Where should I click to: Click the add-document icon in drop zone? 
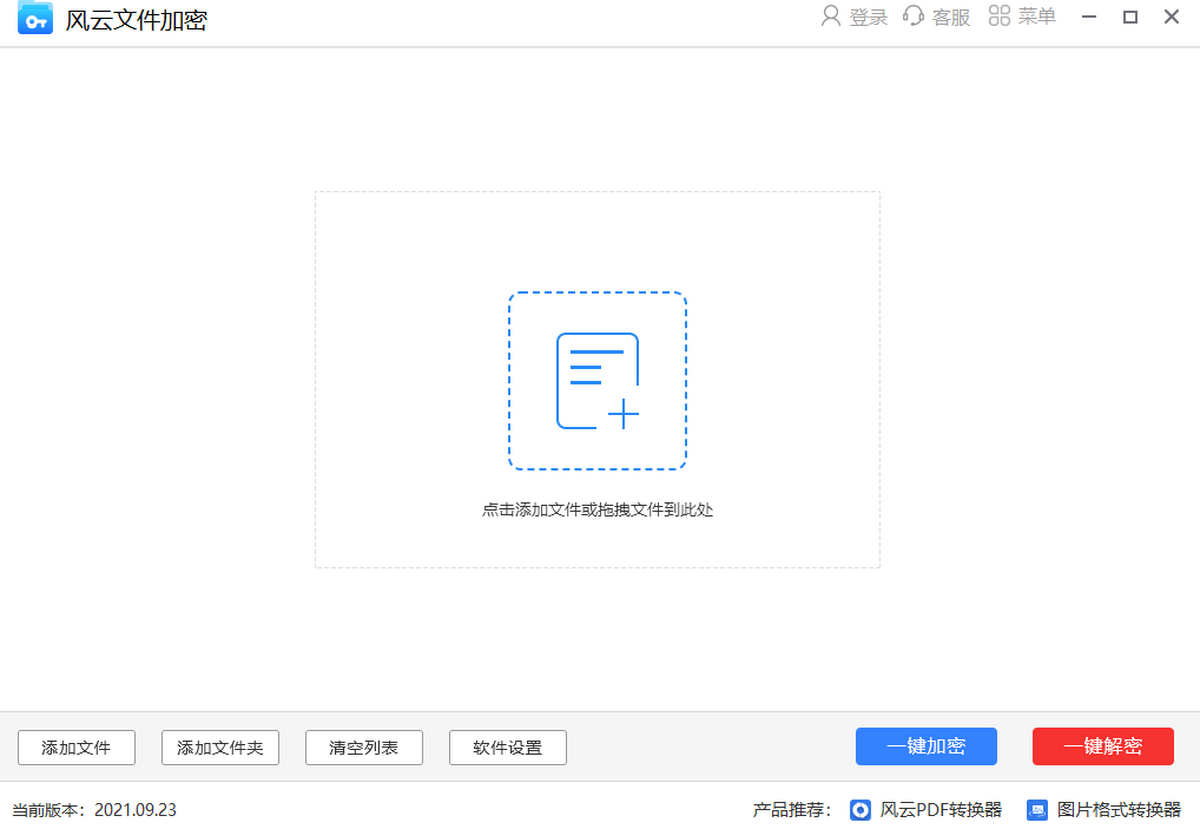(x=597, y=381)
